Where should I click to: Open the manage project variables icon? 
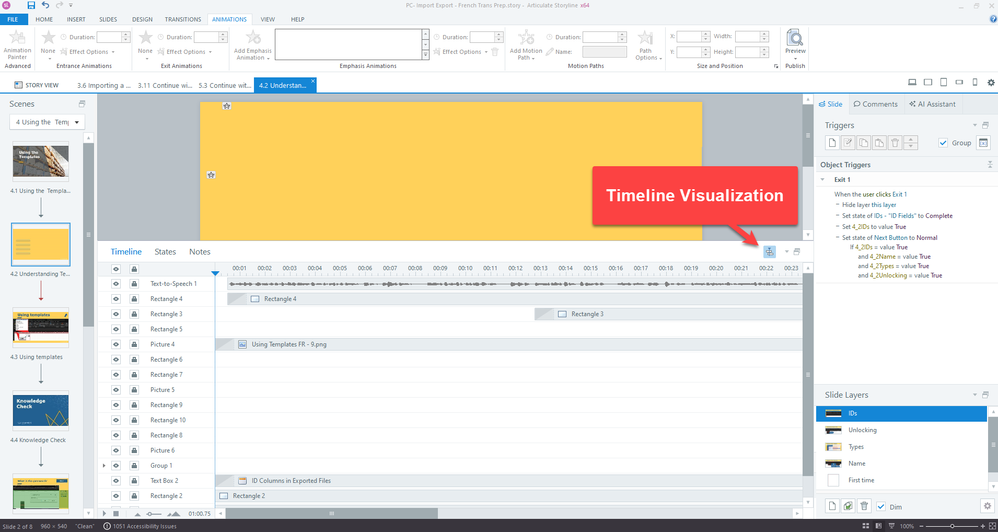click(983, 143)
